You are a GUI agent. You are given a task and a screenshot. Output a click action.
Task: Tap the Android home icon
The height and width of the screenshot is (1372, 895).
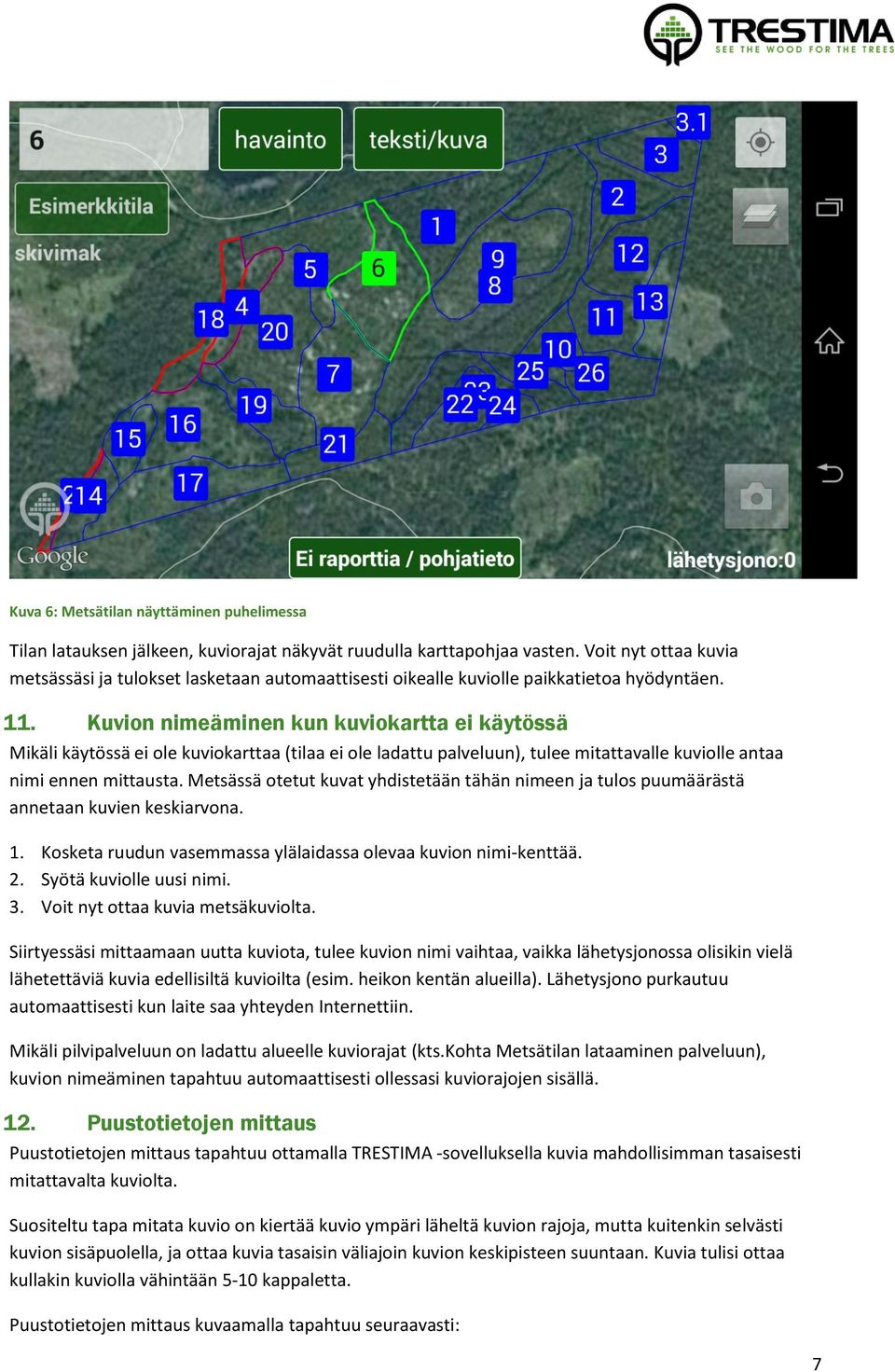click(829, 341)
